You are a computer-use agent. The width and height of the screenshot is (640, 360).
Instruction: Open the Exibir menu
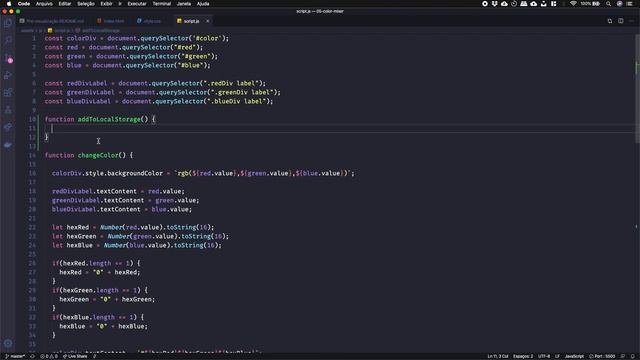pos(107,4)
